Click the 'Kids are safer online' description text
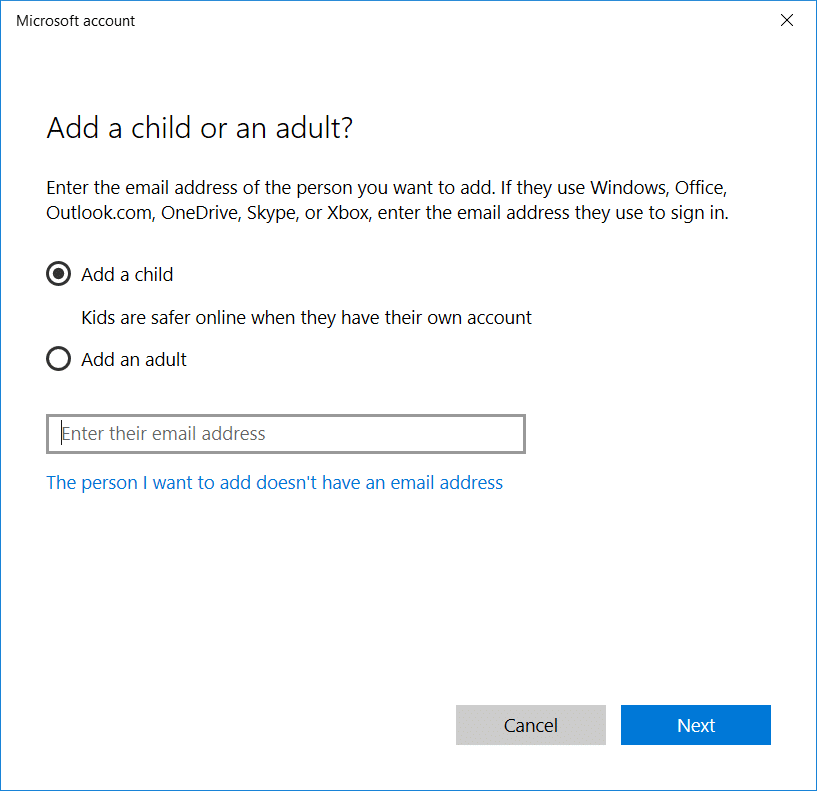 tap(306, 318)
